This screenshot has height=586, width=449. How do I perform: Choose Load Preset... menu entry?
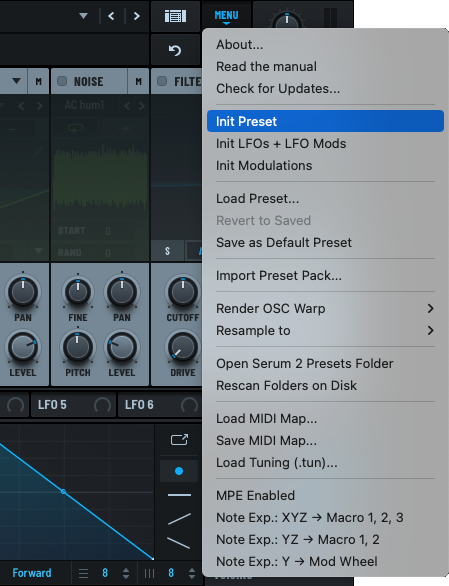pyautogui.click(x=325, y=198)
